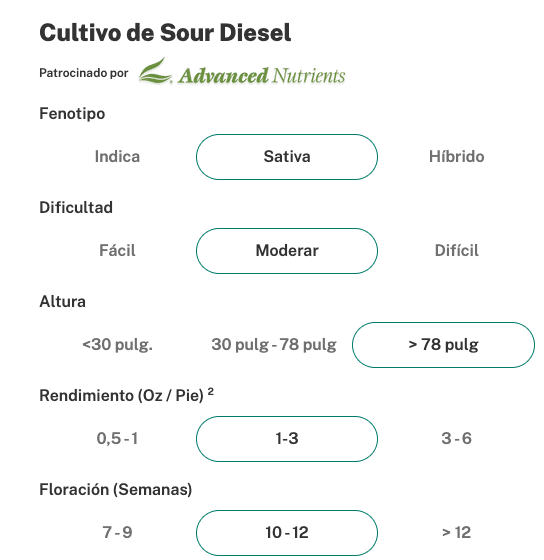Pick the 3 - 6 yield option
Image resolution: width=544 pixels, height=560 pixels.
click(x=456, y=439)
